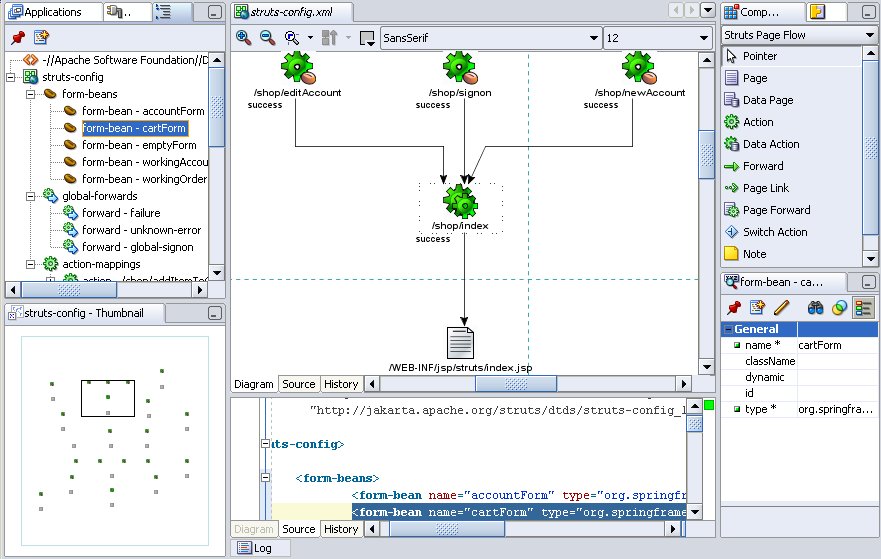
Task: Open the editor tab list dropdown
Action: point(708,10)
